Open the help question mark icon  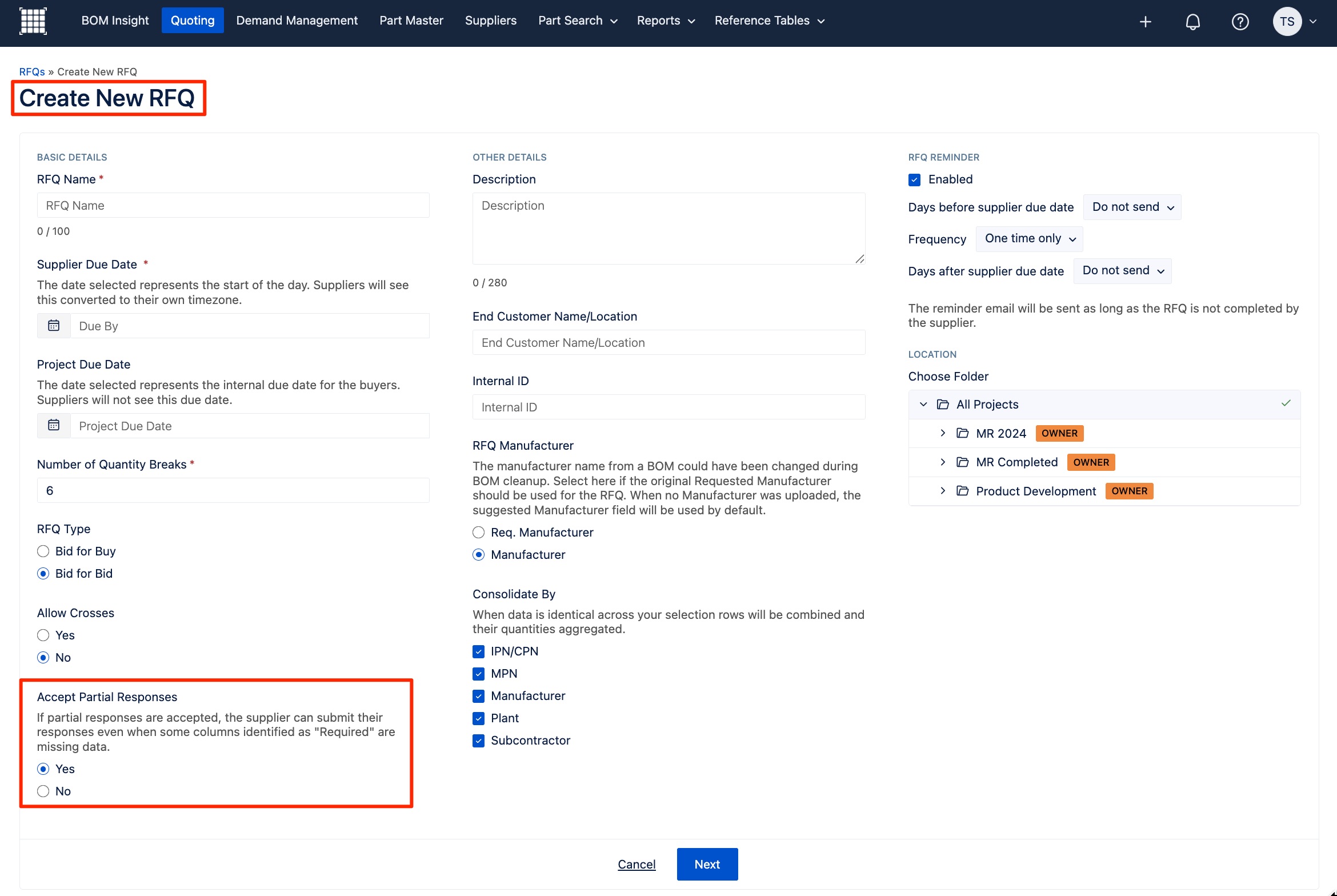coord(1240,22)
